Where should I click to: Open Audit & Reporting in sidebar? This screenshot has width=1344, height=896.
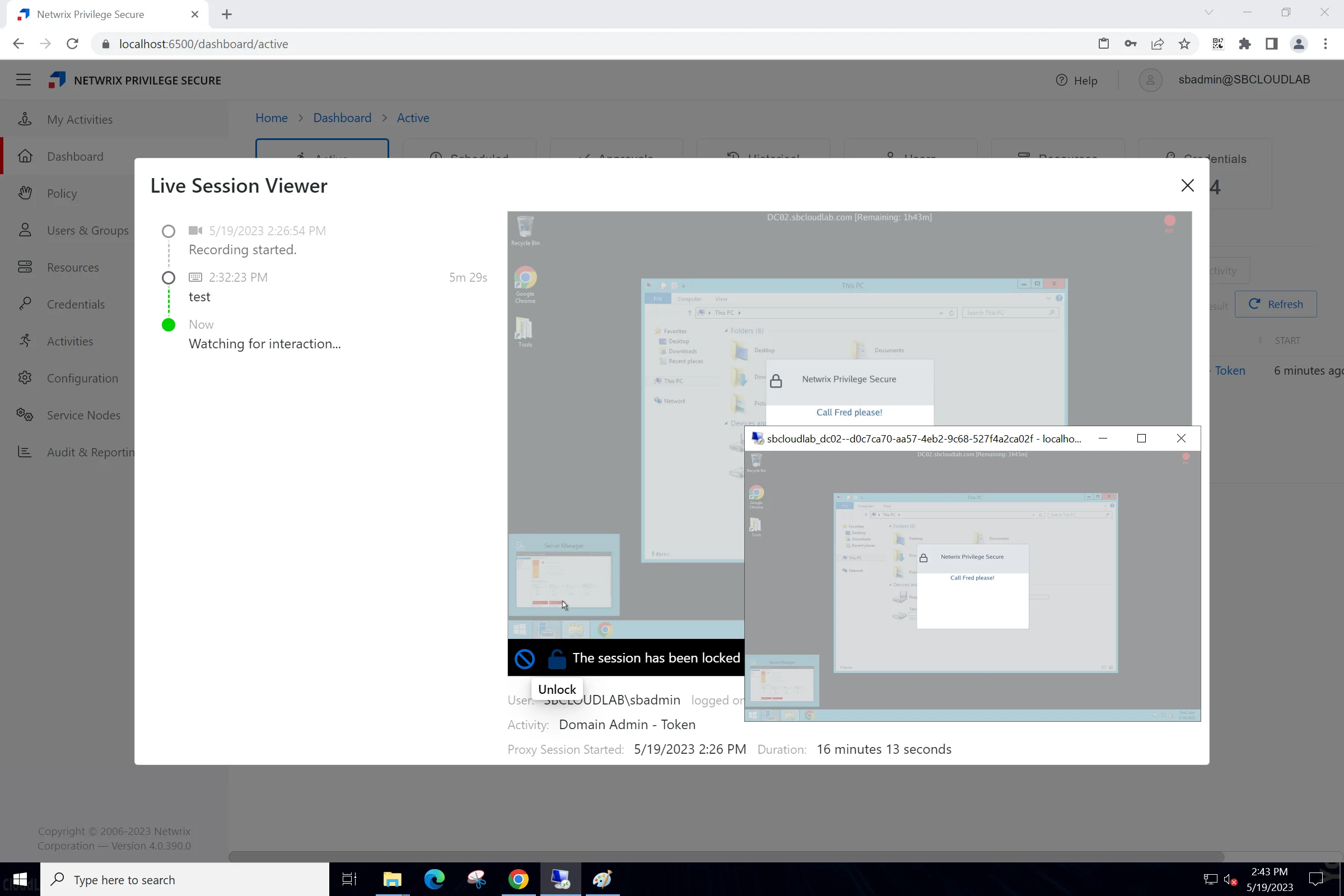click(90, 452)
